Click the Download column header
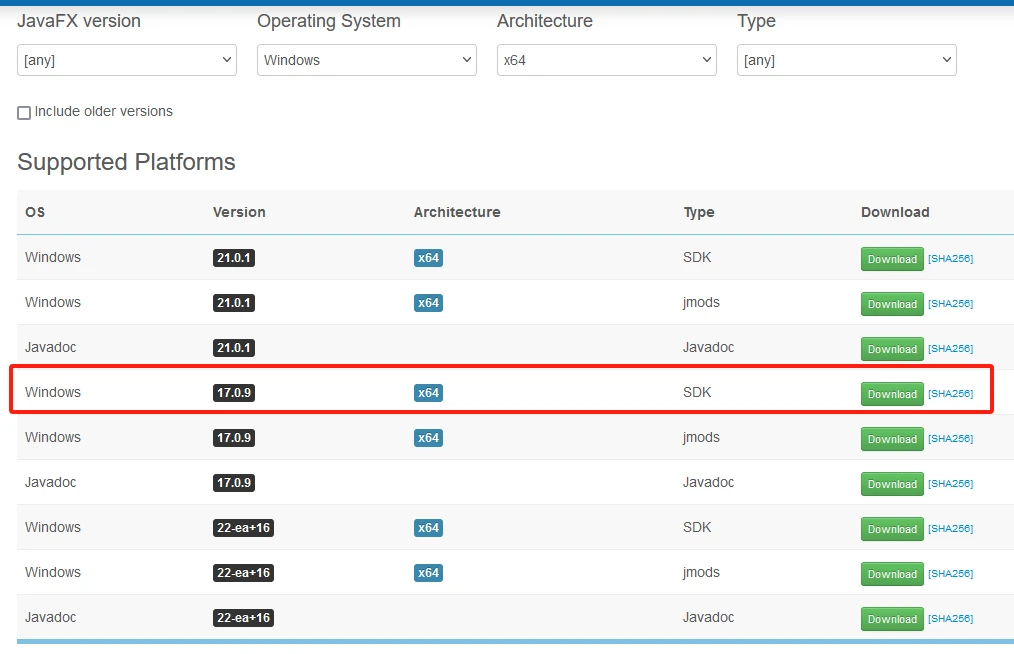This screenshot has width=1014, height=654. point(895,212)
